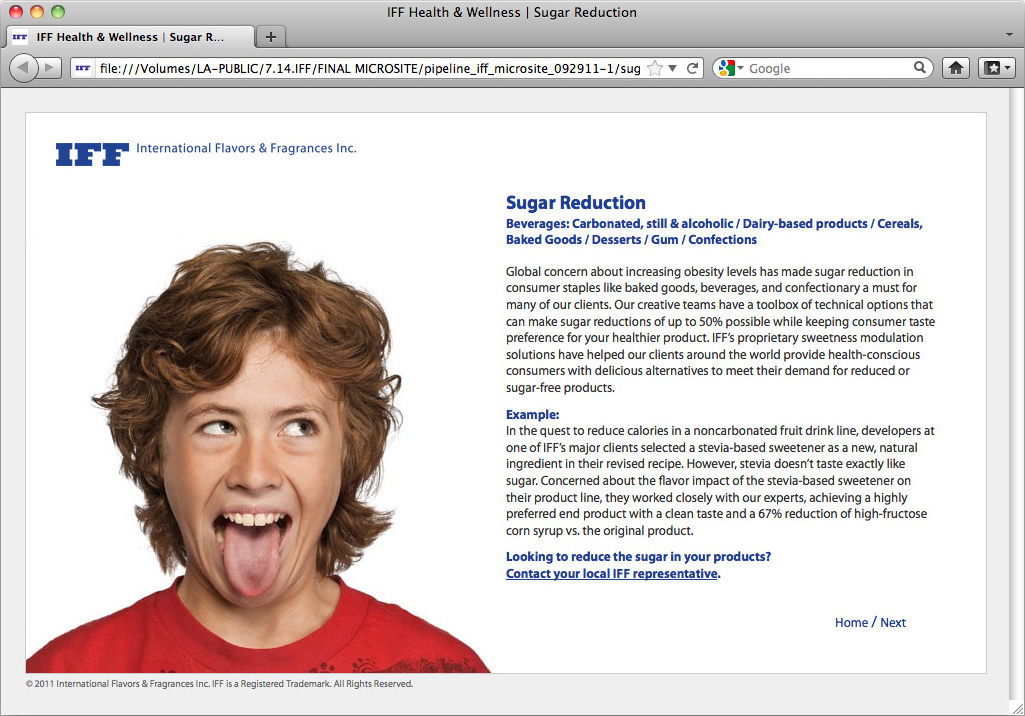This screenshot has height=716, width=1025.
Task: Click the 'Contact your local IFF representative' link
Action: [x=612, y=573]
